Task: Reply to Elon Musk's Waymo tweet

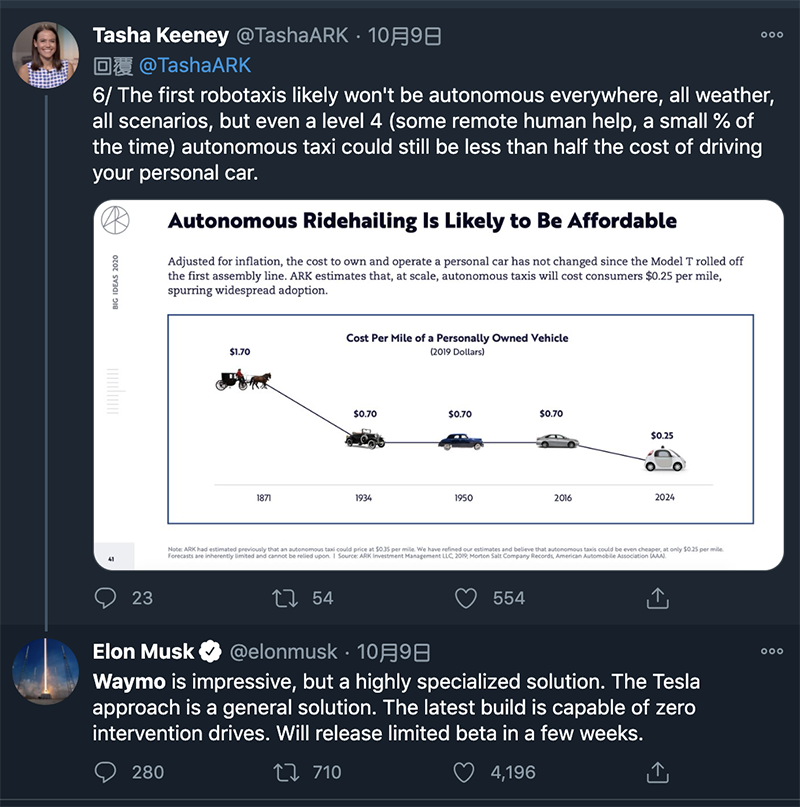Action: pos(106,772)
